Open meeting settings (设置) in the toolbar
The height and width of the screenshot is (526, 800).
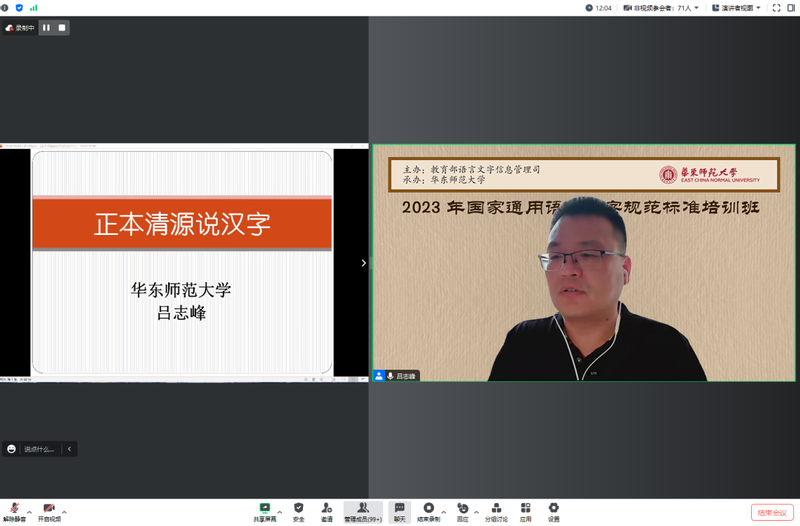pyautogui.click(x=553, y=510)
